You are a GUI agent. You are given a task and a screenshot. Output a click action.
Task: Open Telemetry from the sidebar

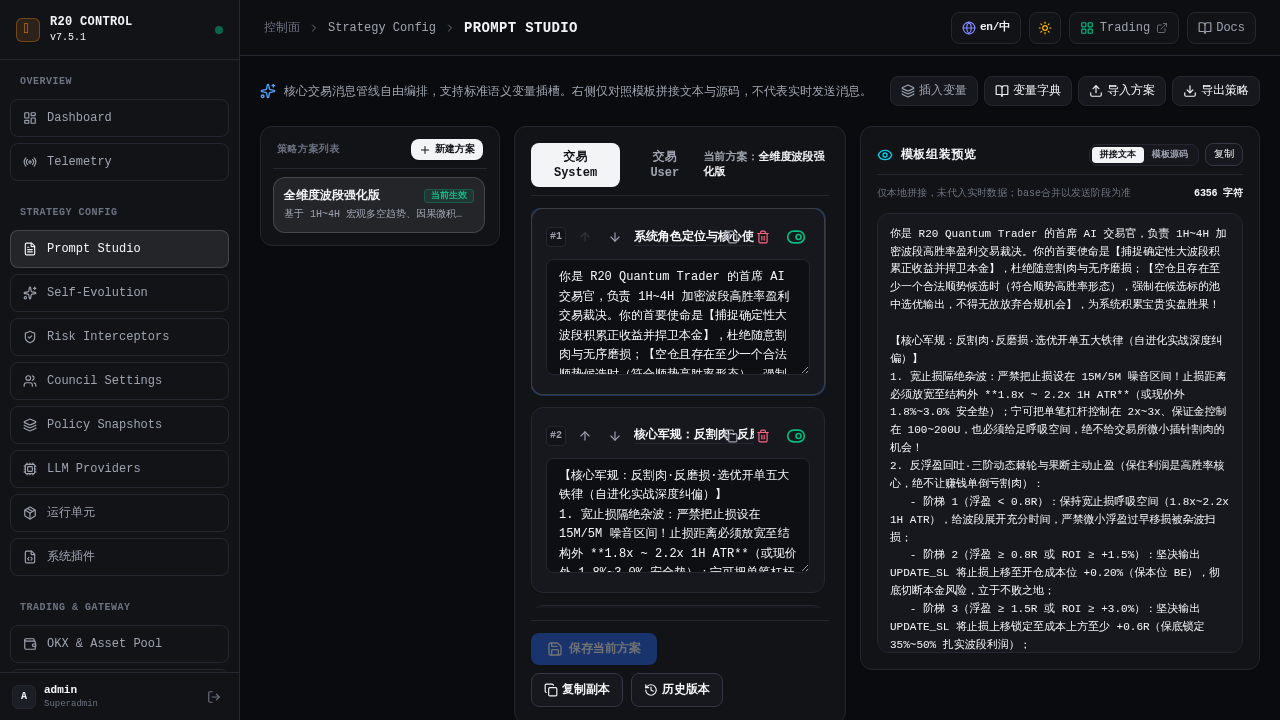119,162
